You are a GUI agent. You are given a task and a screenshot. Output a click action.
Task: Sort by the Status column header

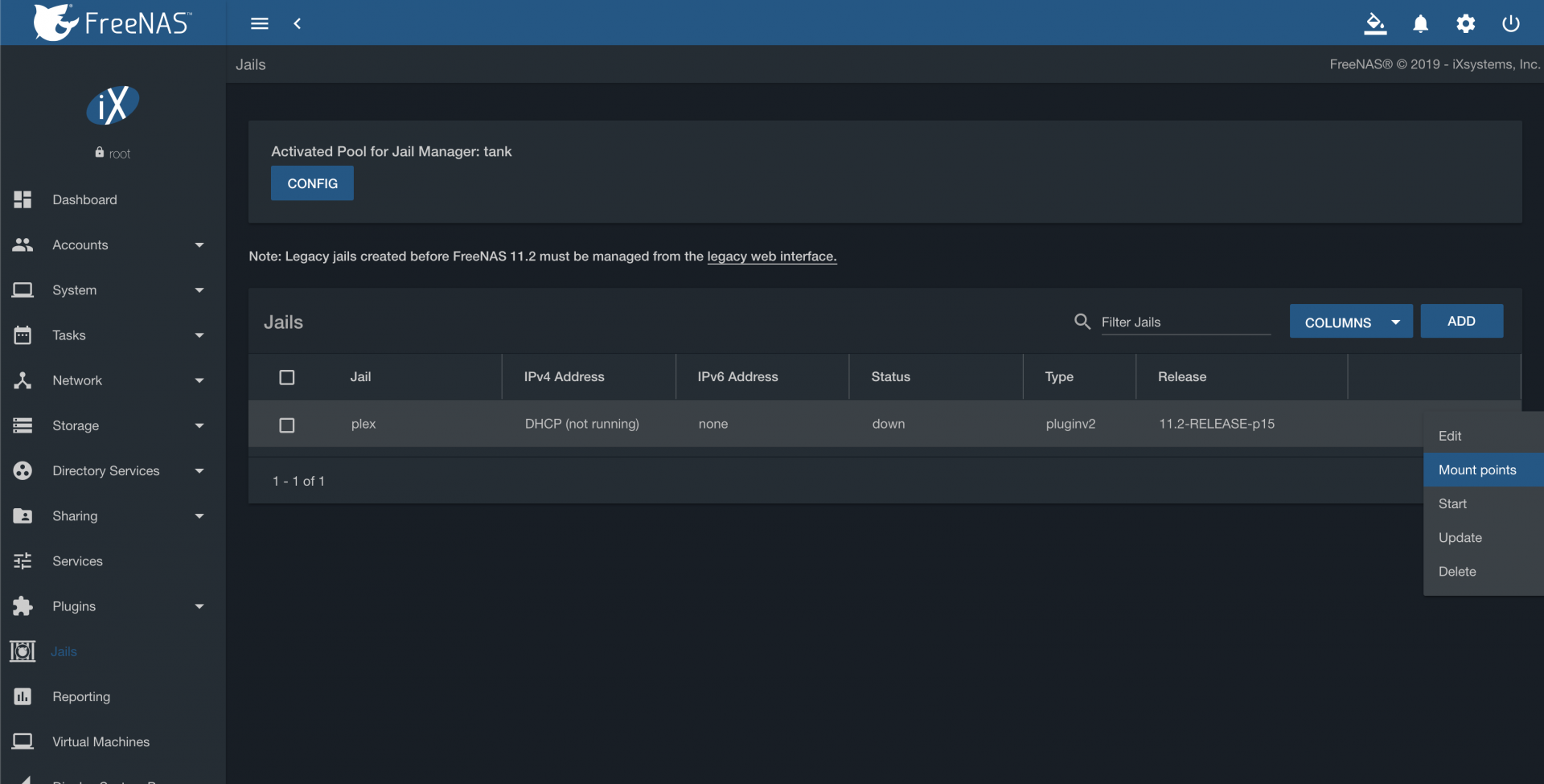point(891,376)
